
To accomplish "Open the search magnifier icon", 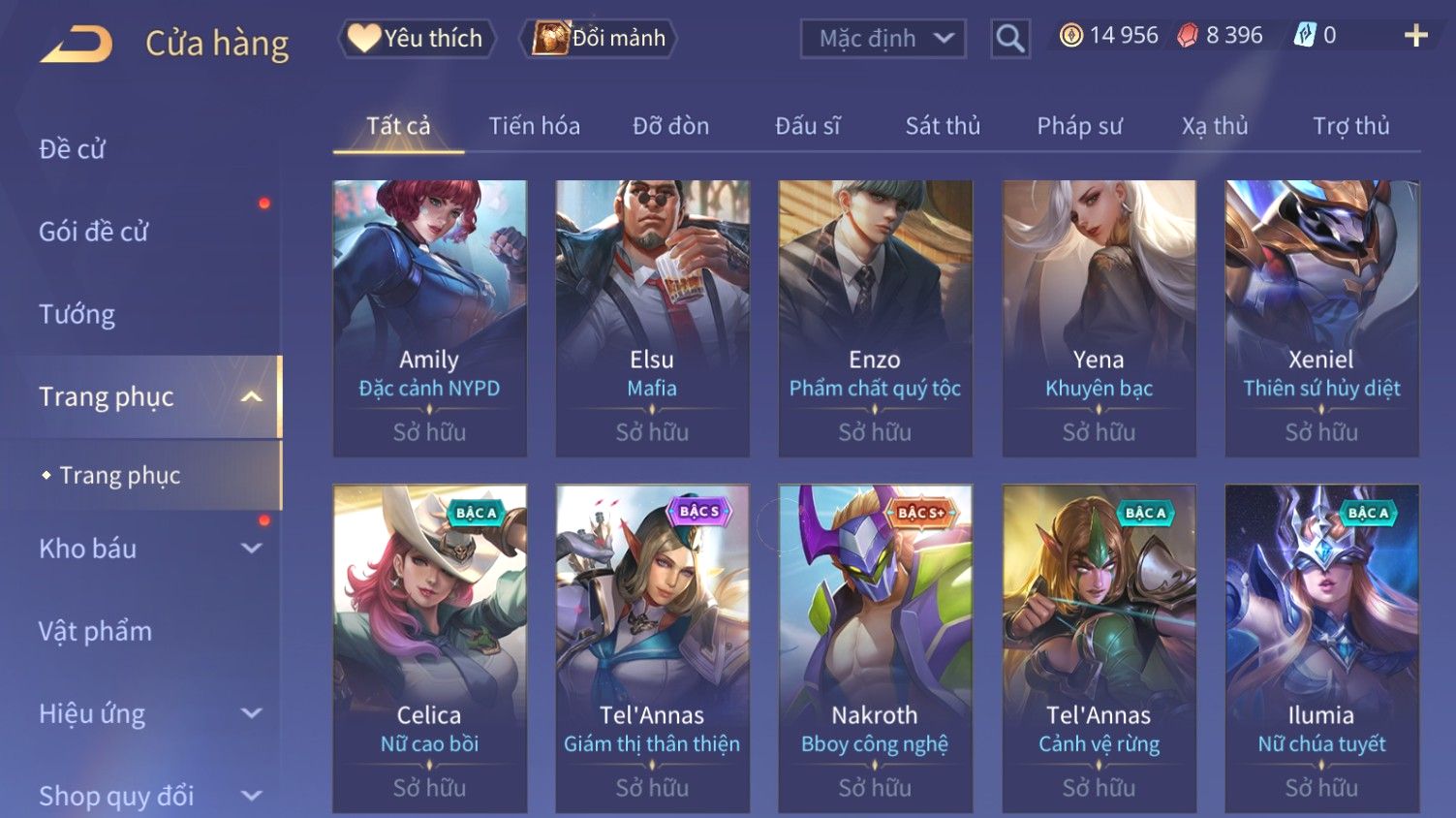I will coord(1009,39).
